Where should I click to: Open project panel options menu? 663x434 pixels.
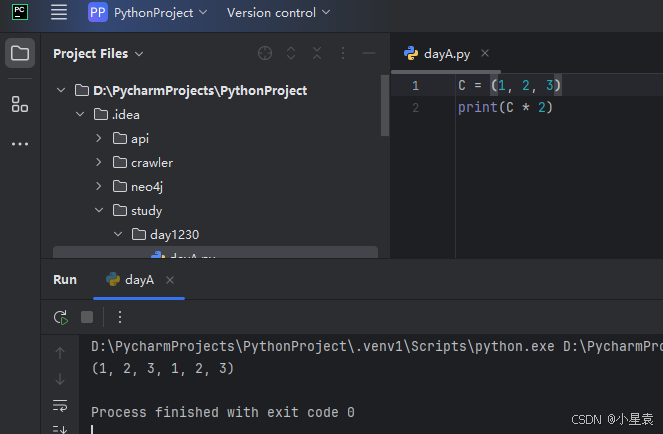pos(343,53)
